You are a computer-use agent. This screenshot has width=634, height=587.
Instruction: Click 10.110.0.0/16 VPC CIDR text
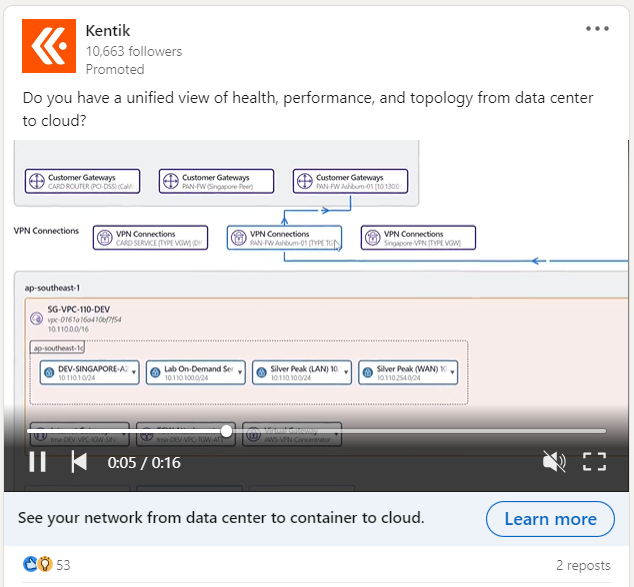68,329
